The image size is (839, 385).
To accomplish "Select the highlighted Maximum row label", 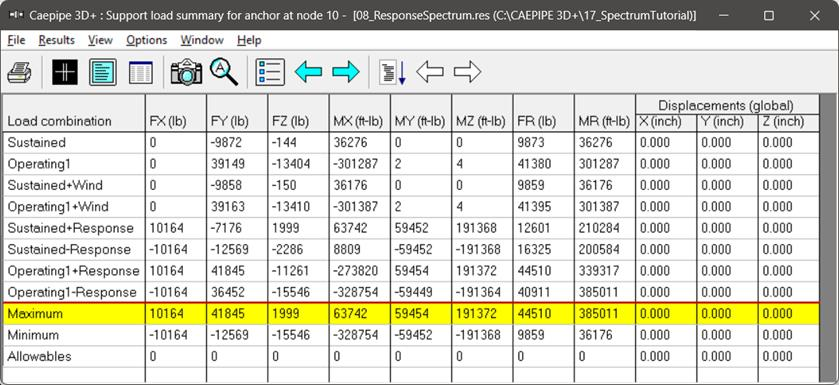I will (35, 314).
